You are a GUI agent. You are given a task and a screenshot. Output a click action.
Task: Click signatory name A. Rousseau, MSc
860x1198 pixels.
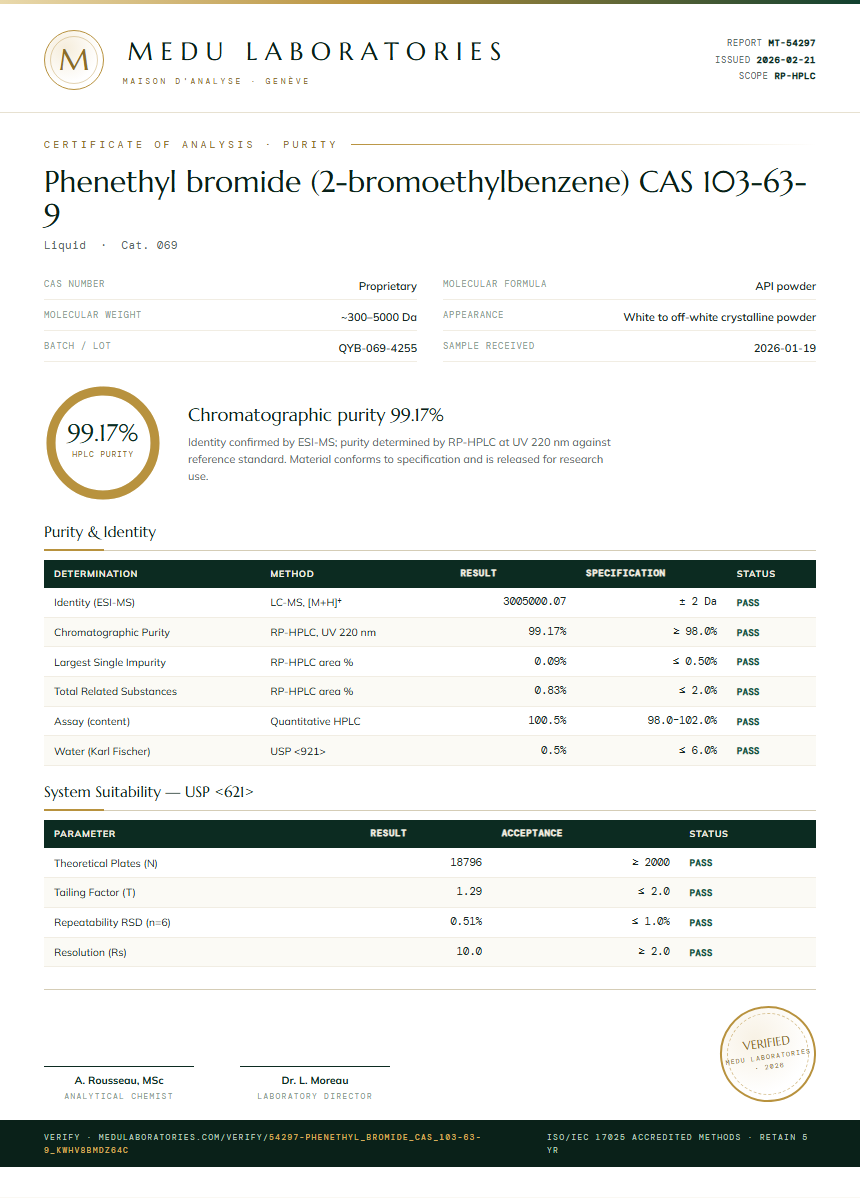[119, 1080]
